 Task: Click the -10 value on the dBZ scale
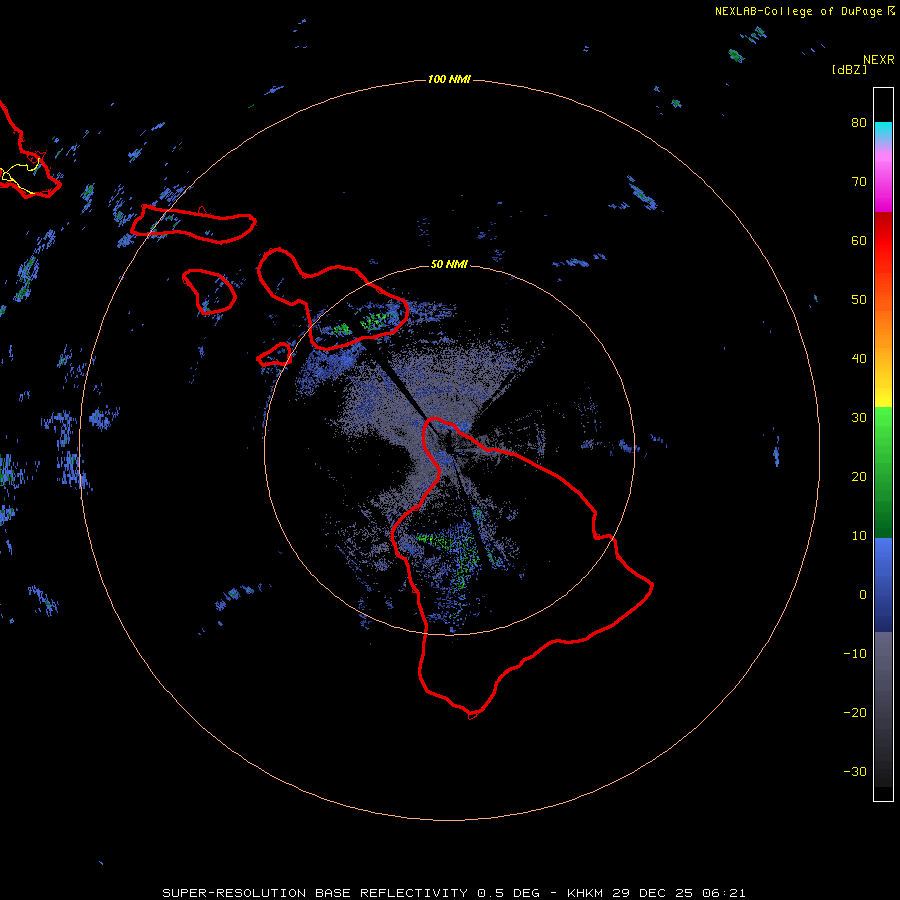855,654
